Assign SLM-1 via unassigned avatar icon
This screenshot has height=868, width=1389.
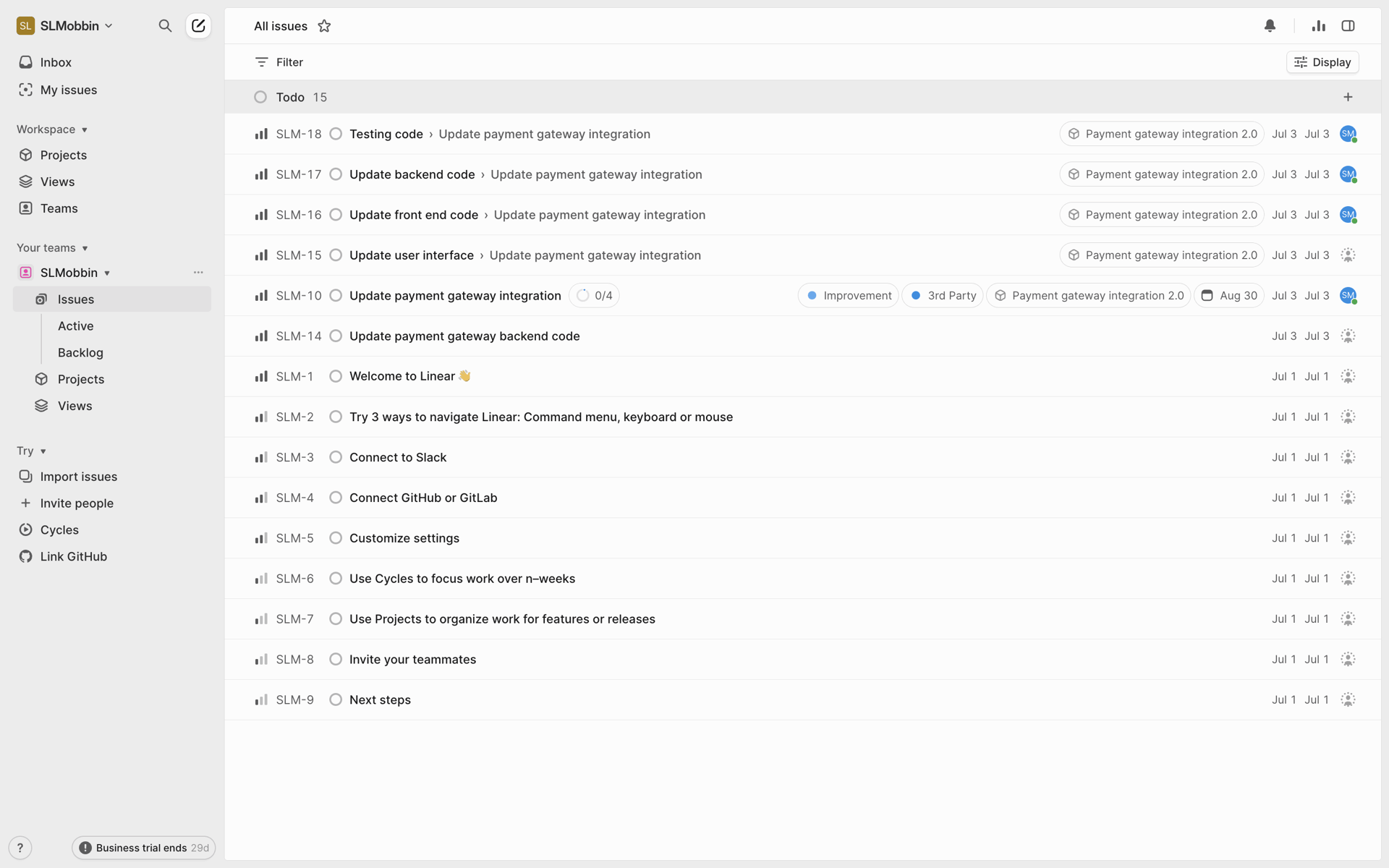click(x=1348, y=377)
